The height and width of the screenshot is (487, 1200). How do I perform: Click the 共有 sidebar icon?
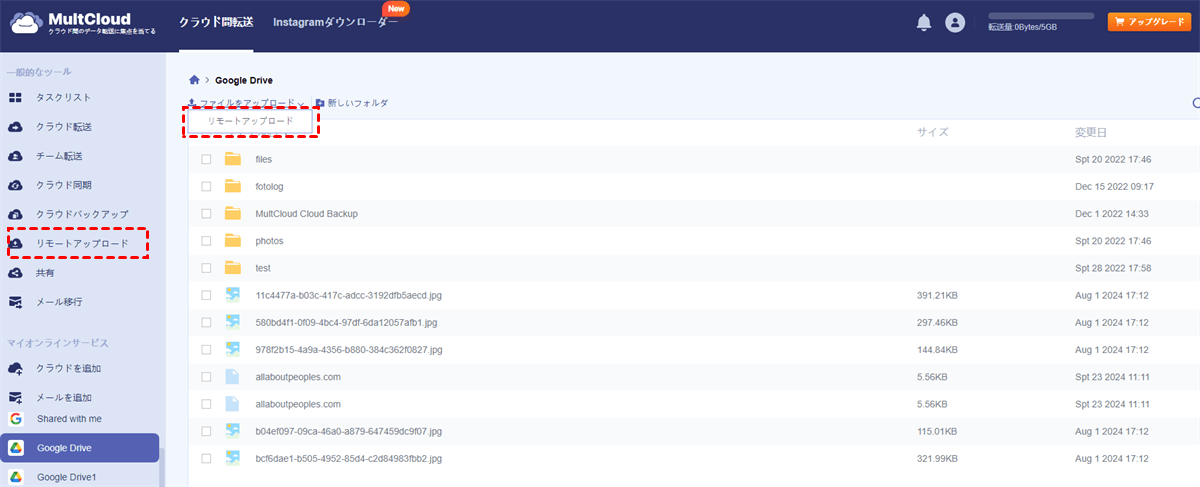[x=15, y=272]
